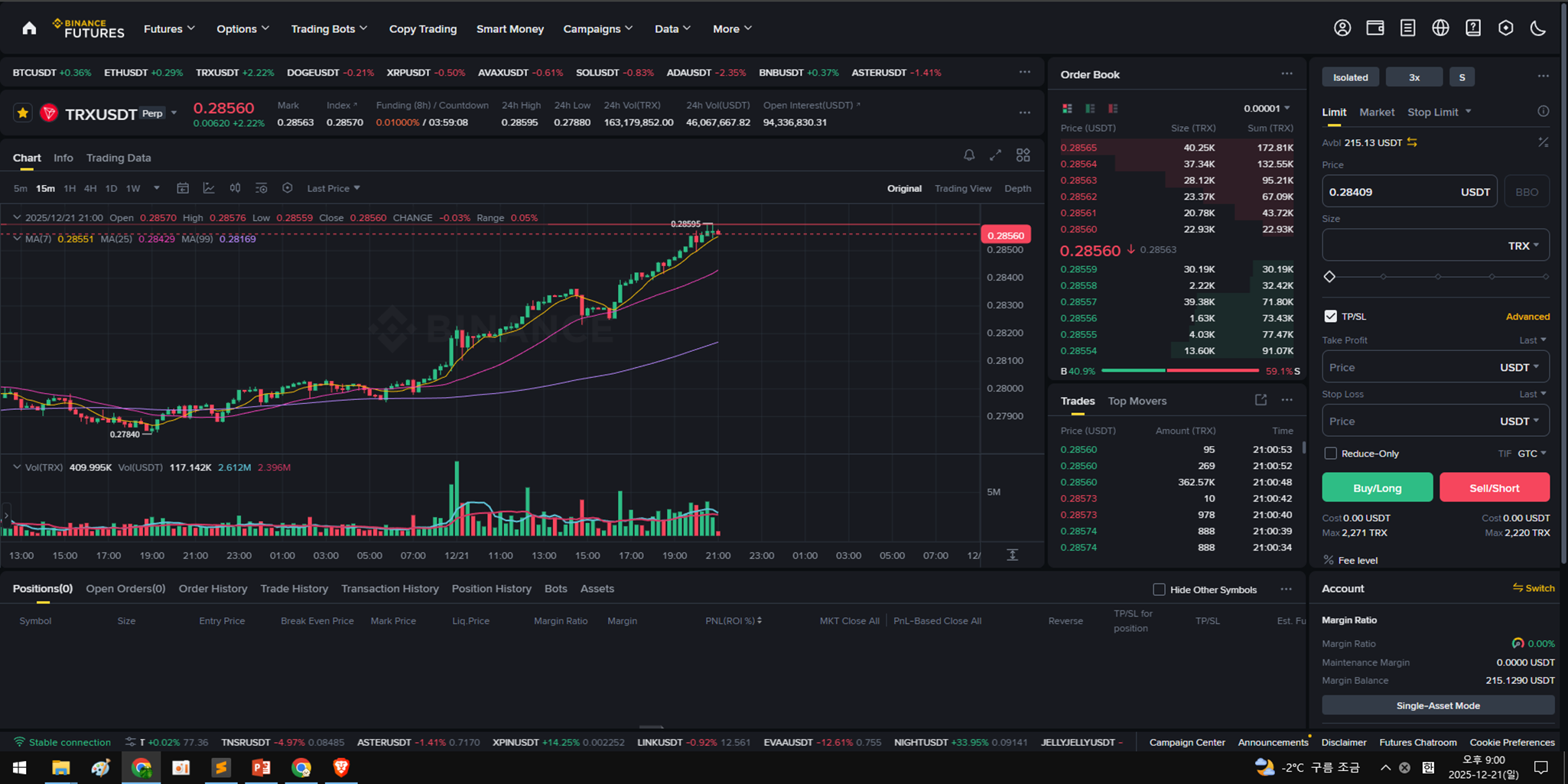Open the user profile icon
Image resolution: width=1568 pixels, height=784 pixels.
pos(1342,28)
